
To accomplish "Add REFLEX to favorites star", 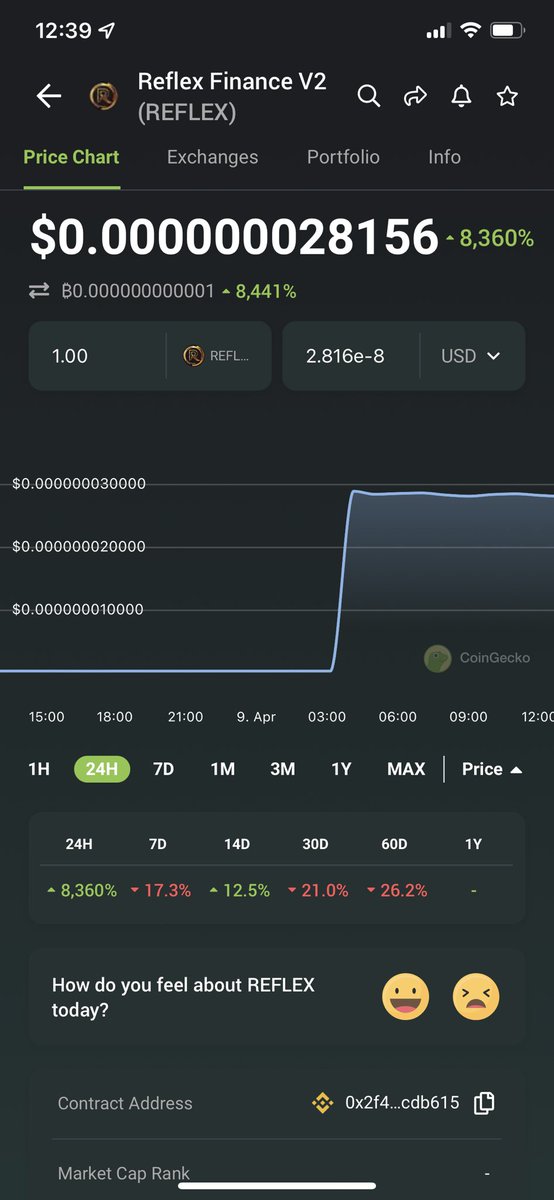I will (507, 96).
